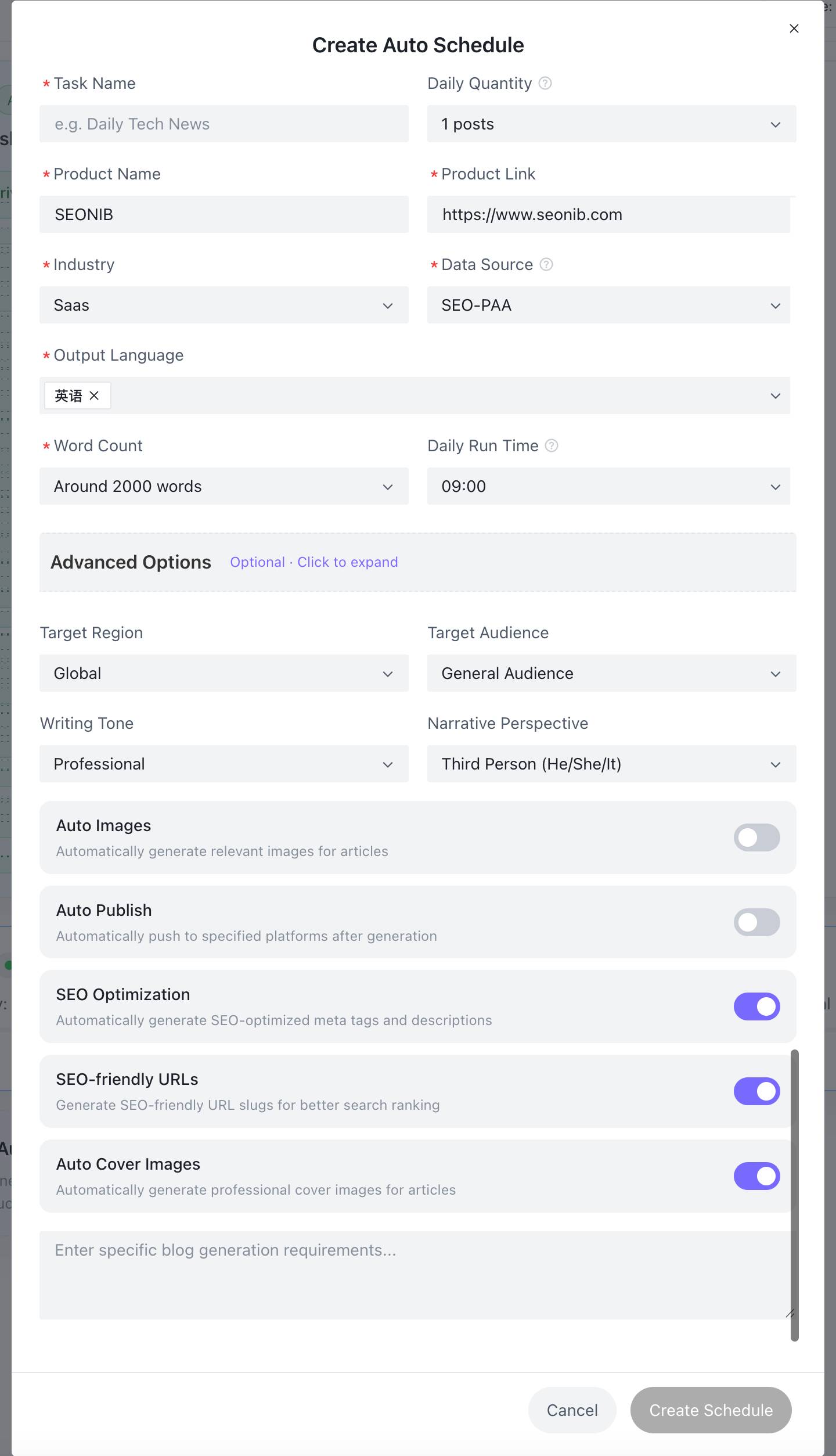
Task: Click the Output Language chevron arrow
Action: pos(775,396)
